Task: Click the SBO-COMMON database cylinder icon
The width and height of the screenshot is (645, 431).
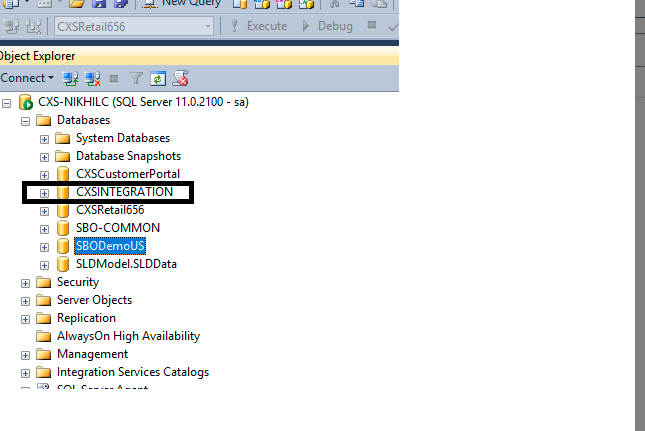Action: 63,228
